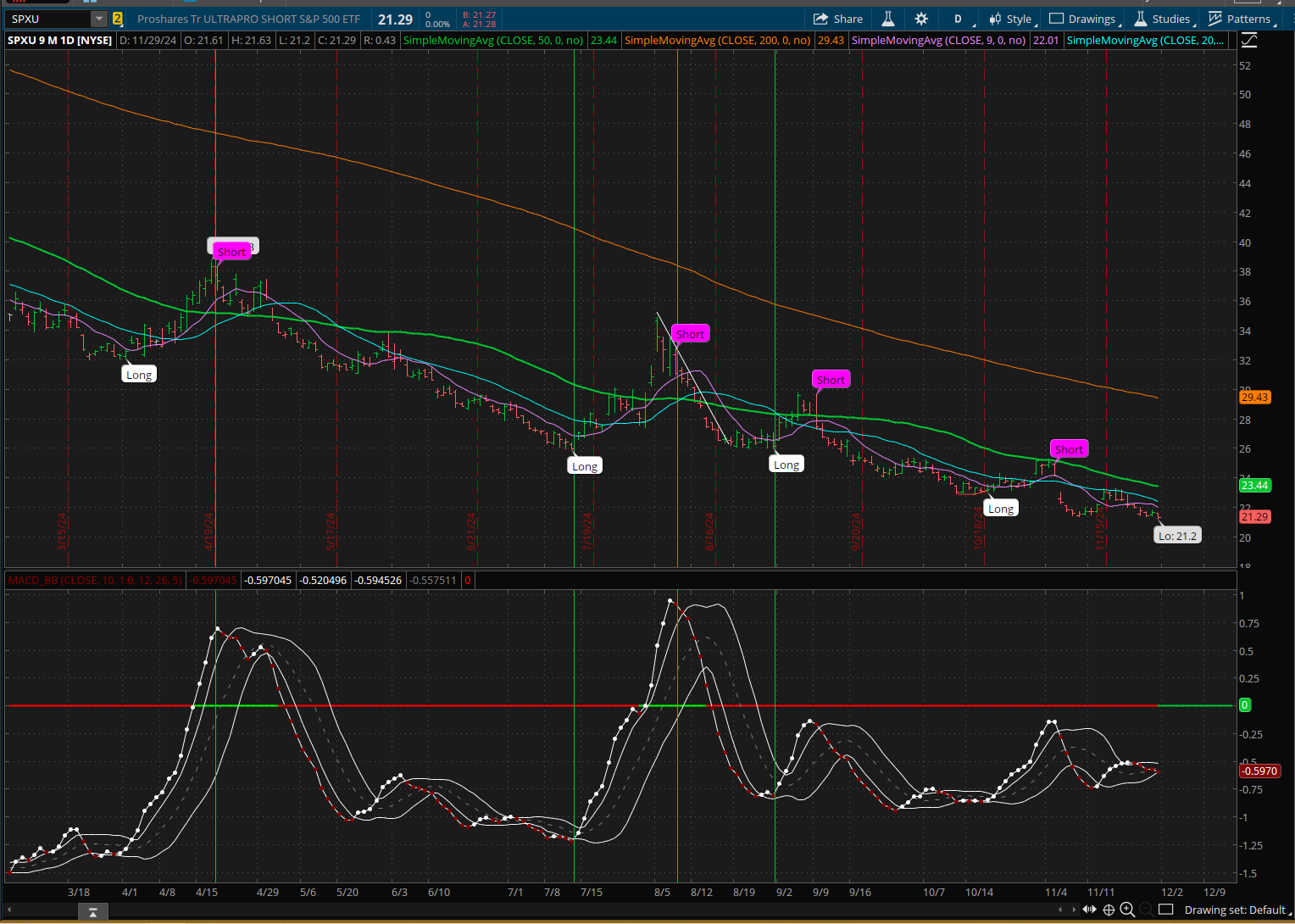The image size is (1295, 924).
Task: Click the red 21.29 last price tag
Action: tap(1254, 516)
